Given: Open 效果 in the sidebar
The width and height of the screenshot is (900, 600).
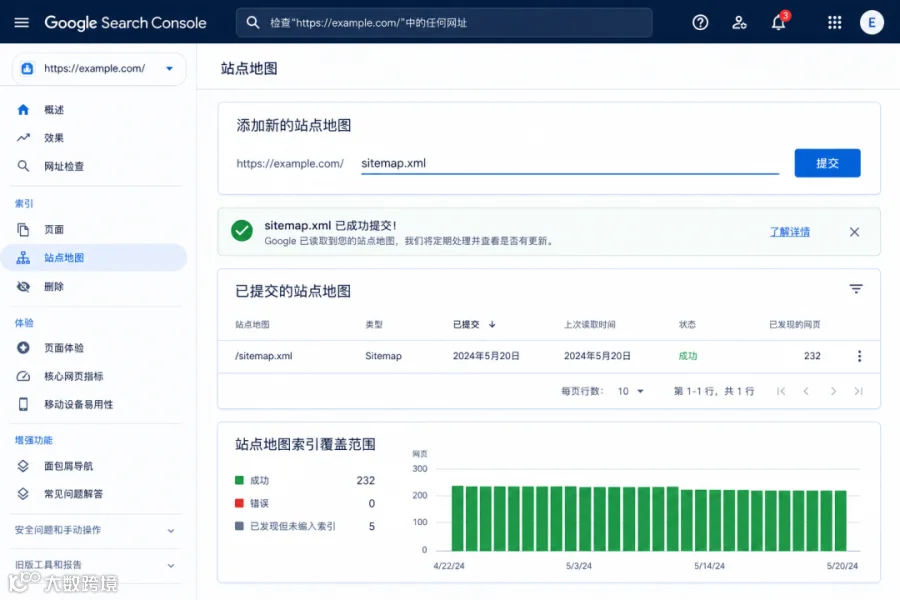Looking at the screenshot, I should [x=54, y=138].
